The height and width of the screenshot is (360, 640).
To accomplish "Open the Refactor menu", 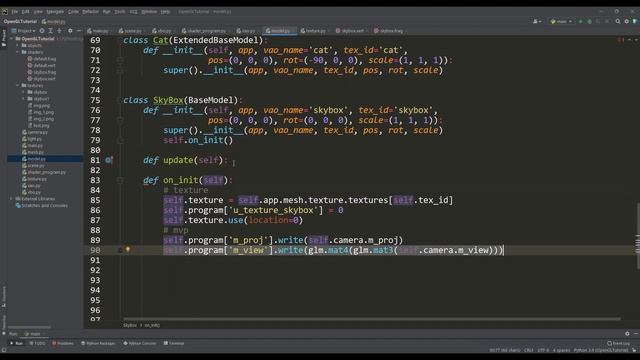I will click(x=91, y=11).
